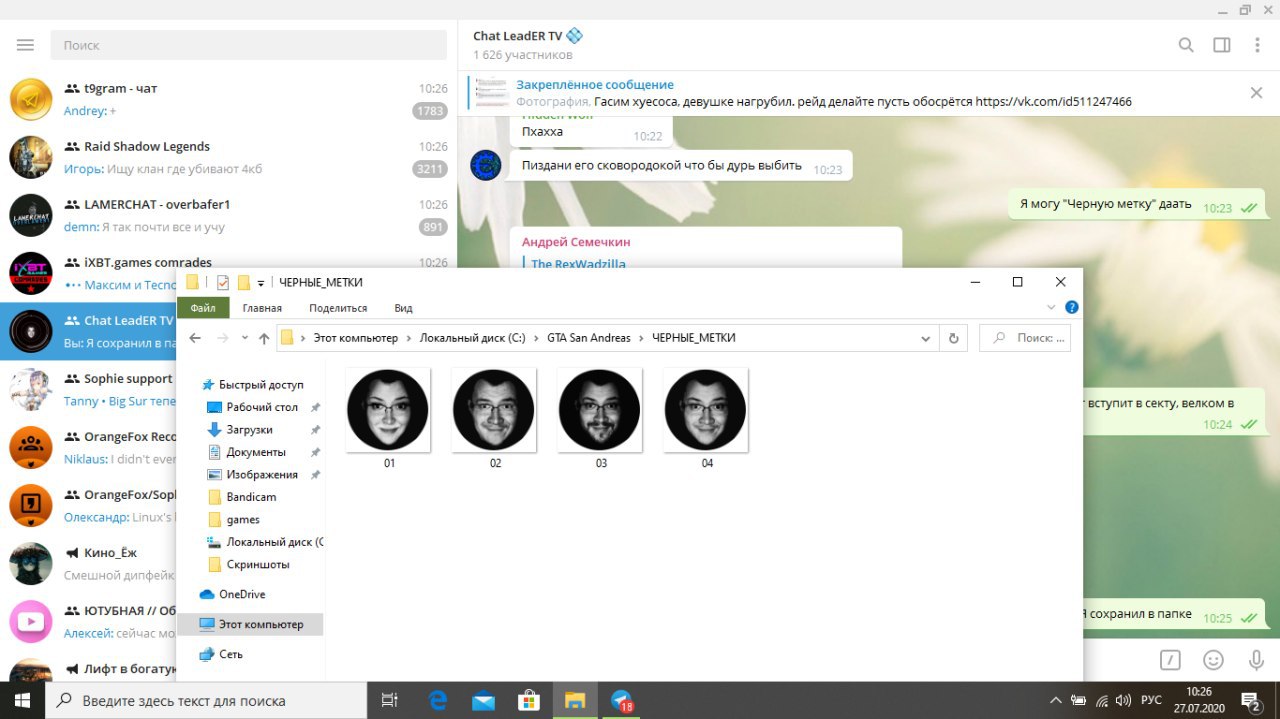
Task: Click GTA San Andreas breadcrumb
Action: click(x=589, y=338)
